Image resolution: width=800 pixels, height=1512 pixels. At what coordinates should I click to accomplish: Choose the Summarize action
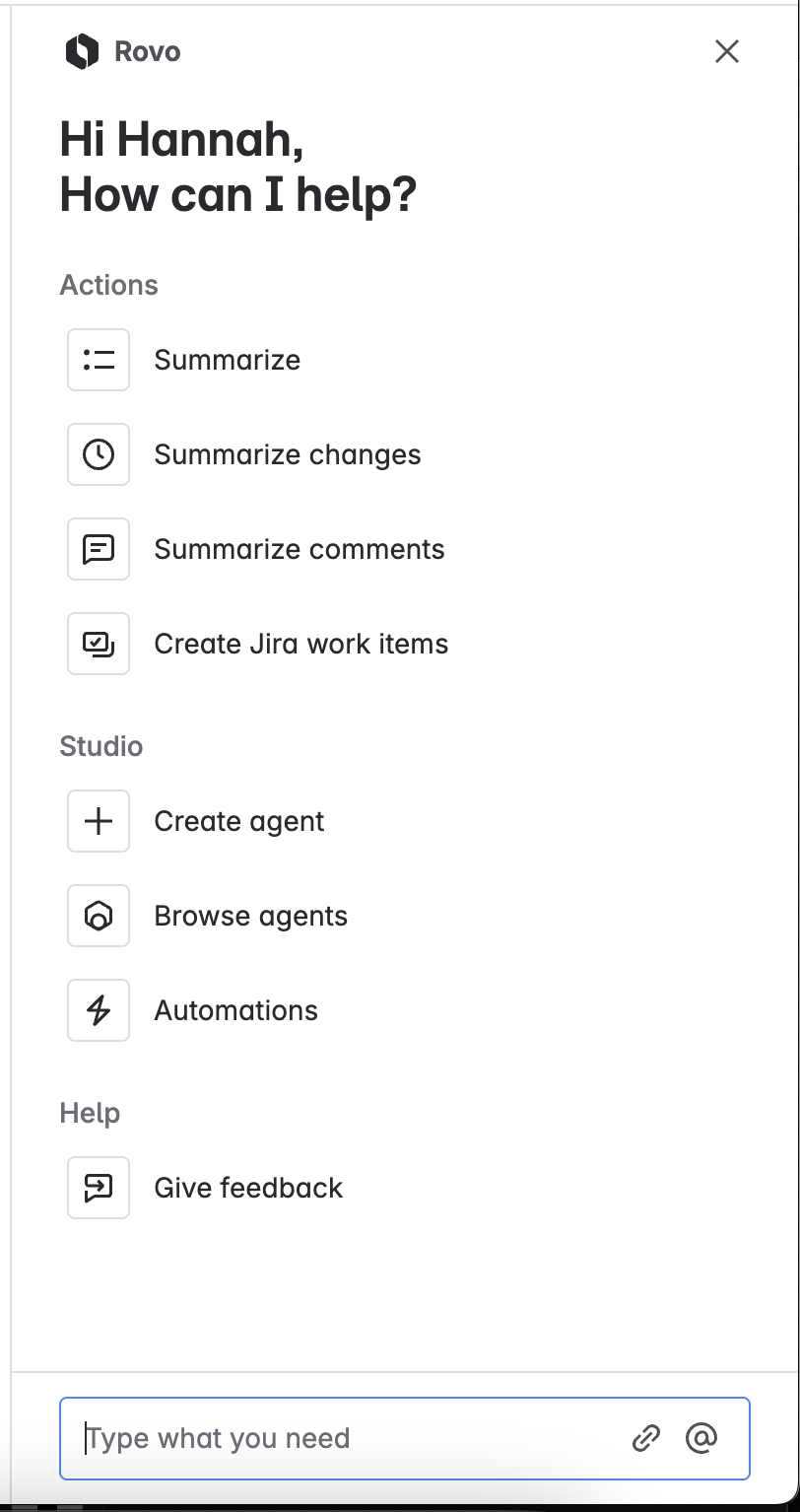coord(227,360)
